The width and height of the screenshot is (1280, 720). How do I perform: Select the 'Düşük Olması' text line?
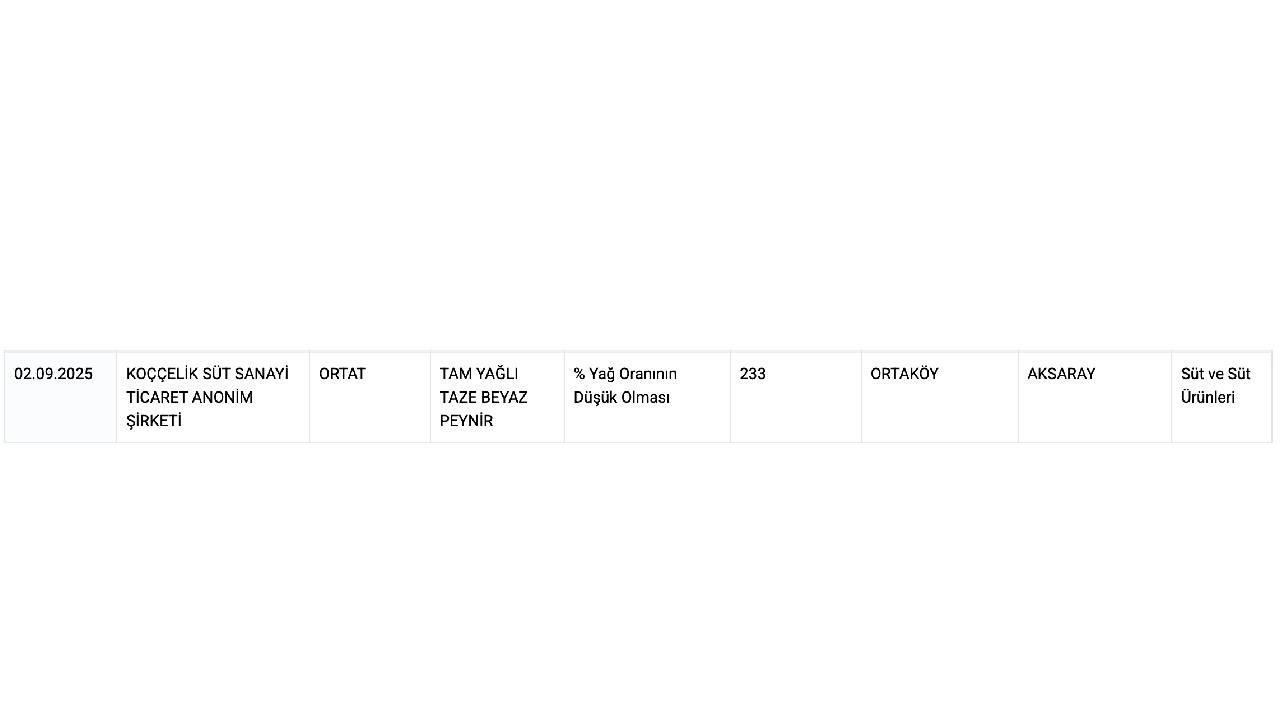pos(621,397)
